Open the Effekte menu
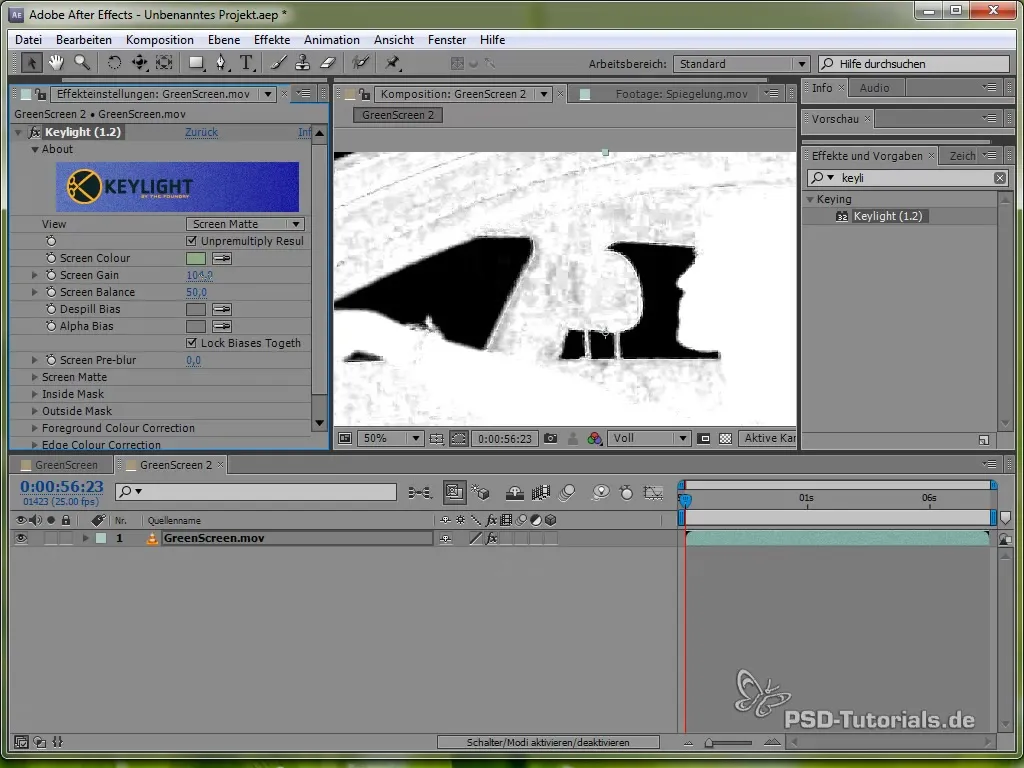 (272, 40)
